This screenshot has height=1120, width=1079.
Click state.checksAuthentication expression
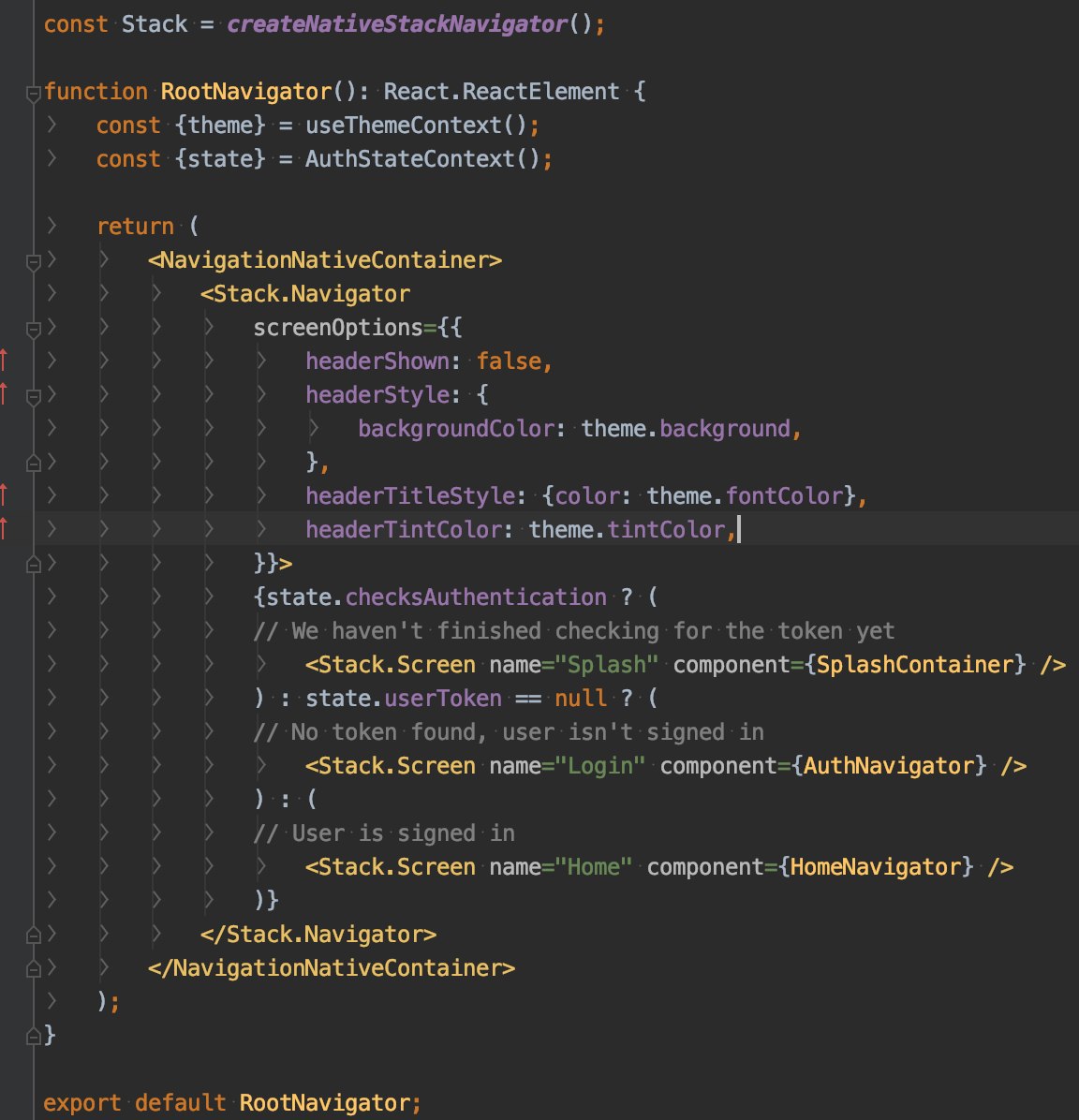point(436,597)
